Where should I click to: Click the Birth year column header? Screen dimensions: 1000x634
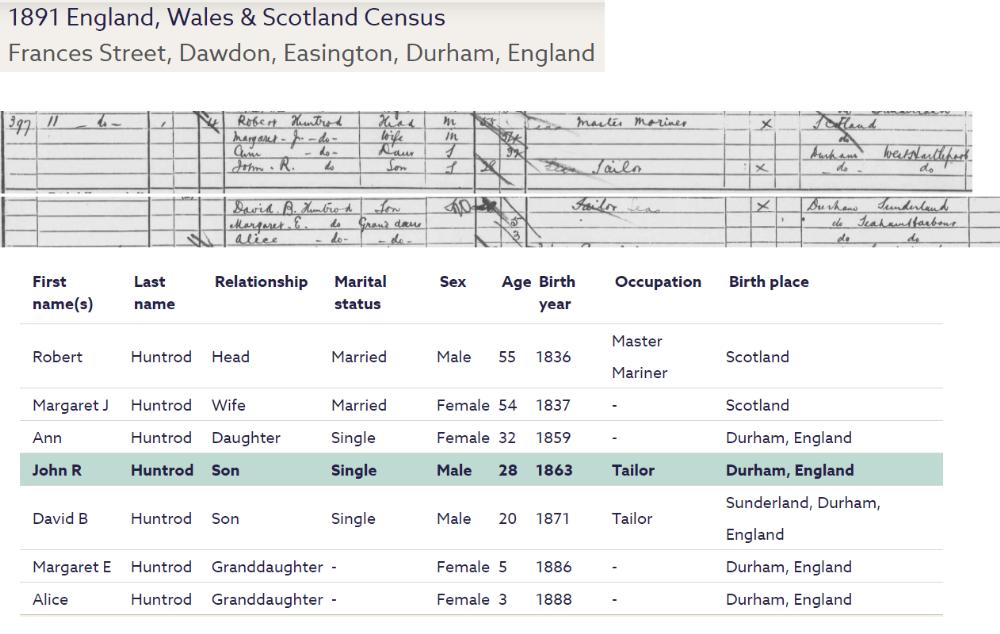[x=556, y=292]
